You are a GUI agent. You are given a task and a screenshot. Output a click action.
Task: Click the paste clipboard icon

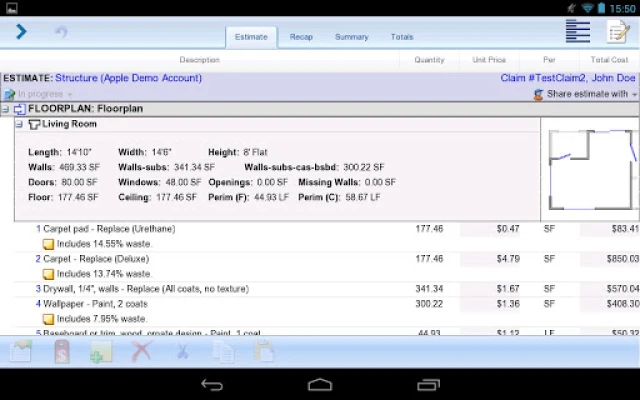pos(264,351)
